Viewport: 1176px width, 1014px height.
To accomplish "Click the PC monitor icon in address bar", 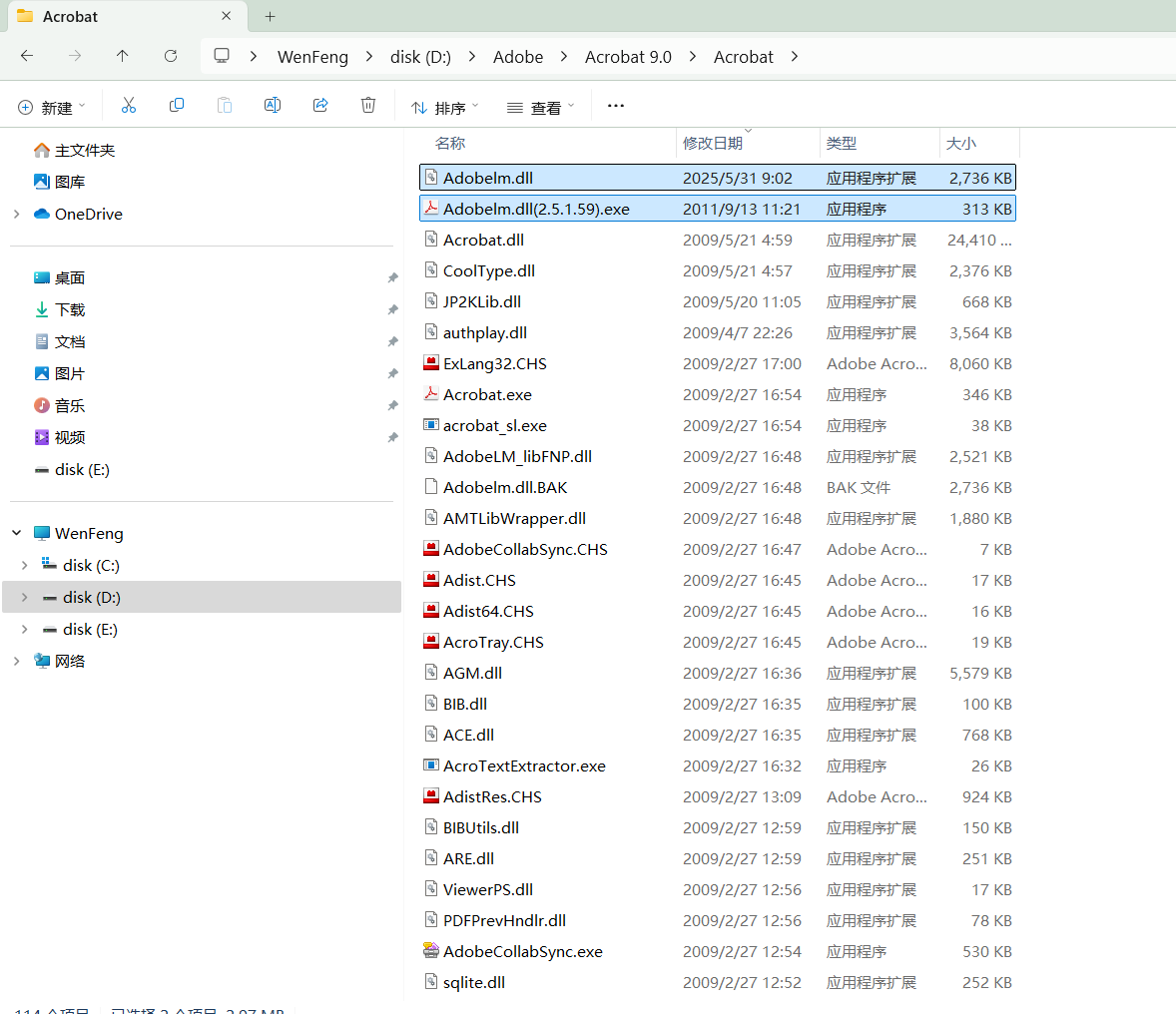I will (x=222, y=56).
